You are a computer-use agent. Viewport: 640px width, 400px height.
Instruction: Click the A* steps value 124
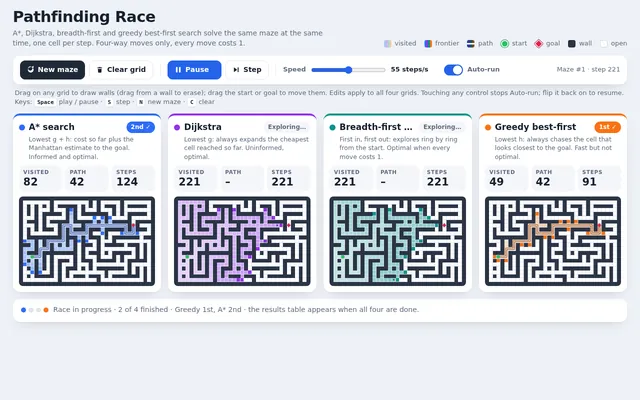click(x=127, y=182)
